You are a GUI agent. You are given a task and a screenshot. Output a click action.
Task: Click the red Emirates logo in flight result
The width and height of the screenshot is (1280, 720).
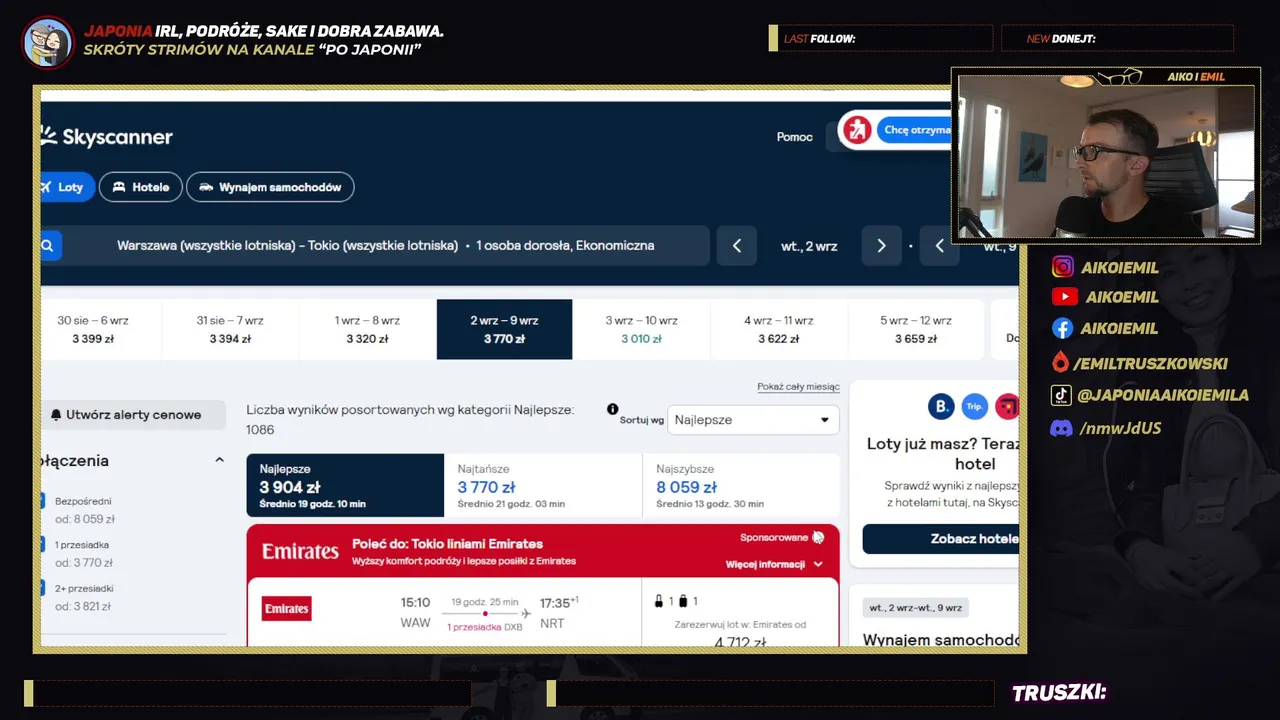[287, 608]
